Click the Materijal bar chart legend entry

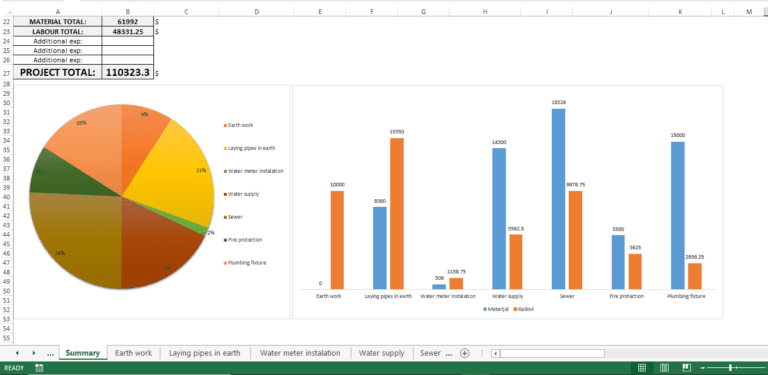point(497,309)
